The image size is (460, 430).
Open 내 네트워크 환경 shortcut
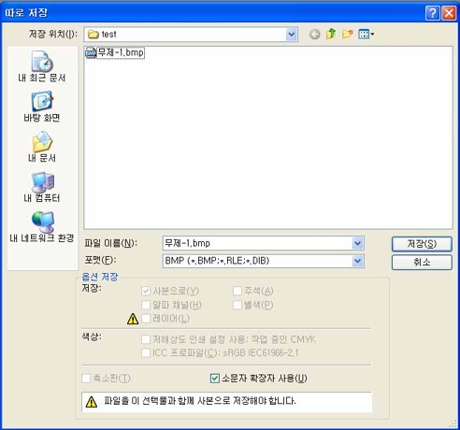tap(42, 227)
